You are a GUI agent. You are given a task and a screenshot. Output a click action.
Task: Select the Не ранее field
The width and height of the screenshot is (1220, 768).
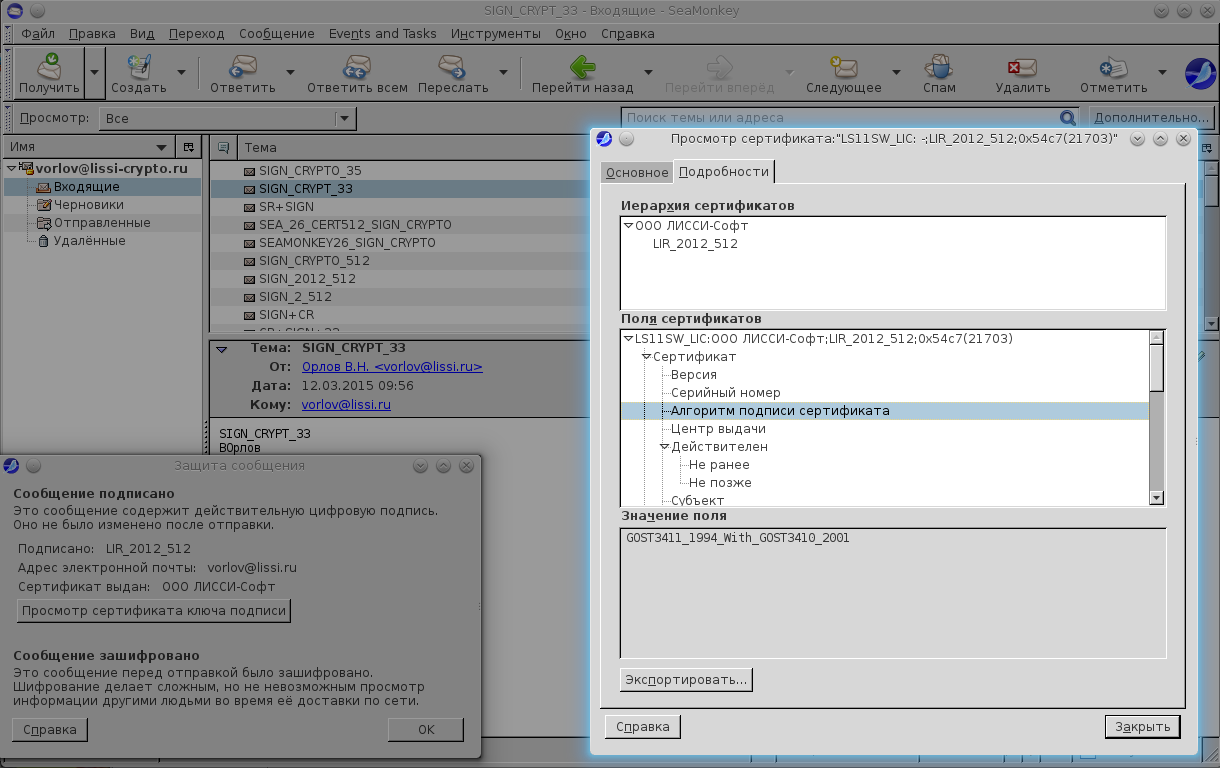pyautogui.click(x=719, y=465)
